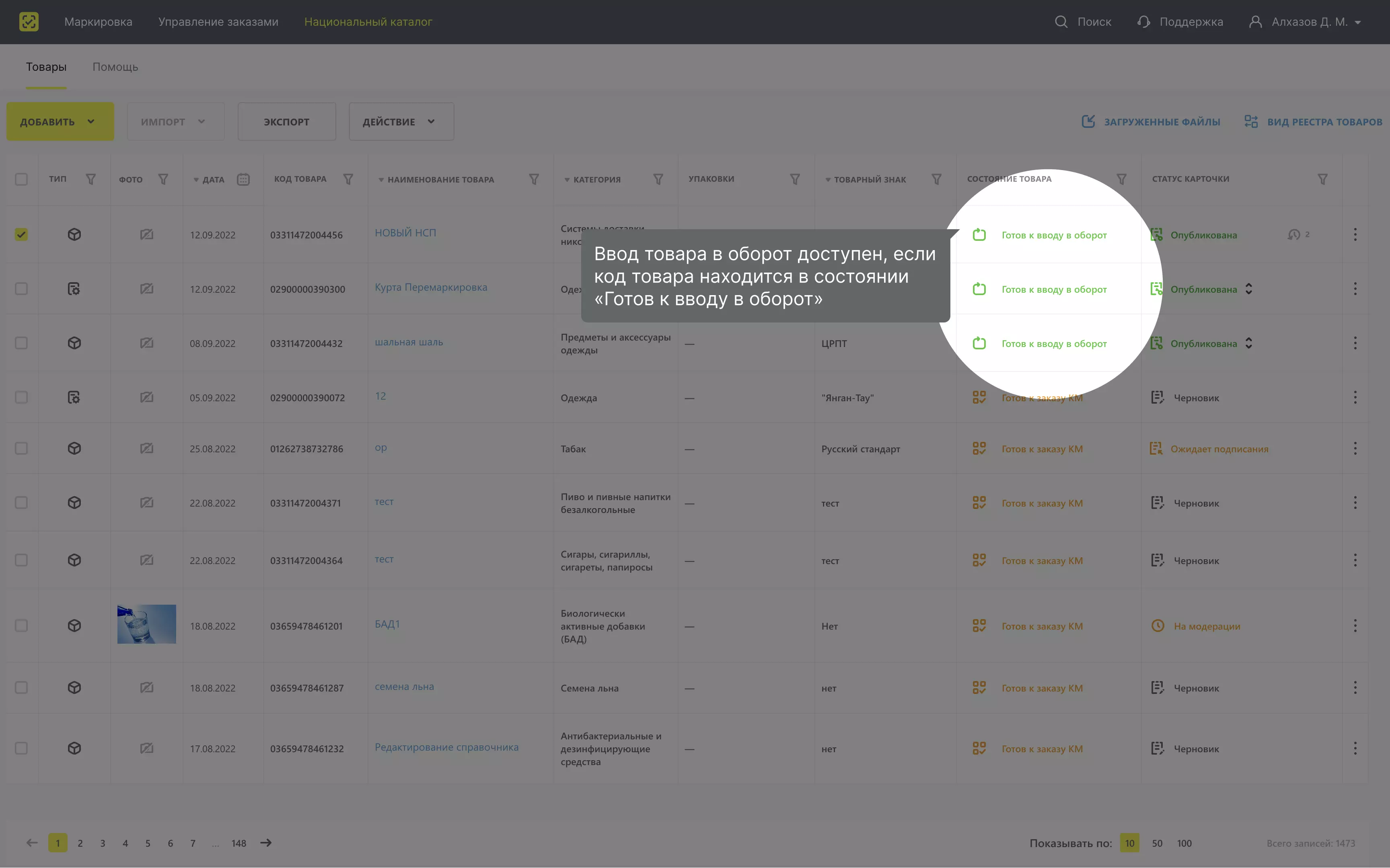Expand the Импорт dropdown
This screenshot has width=1390, height=868.
(x=176, y=122)
